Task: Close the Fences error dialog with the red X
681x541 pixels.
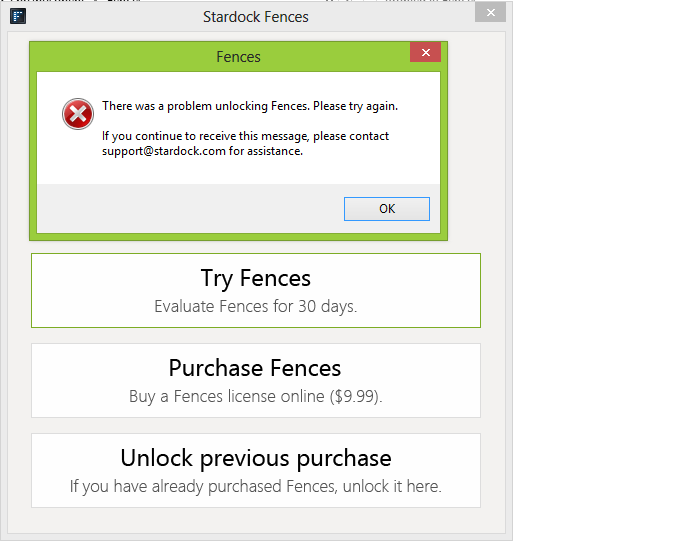Action: pos(425,53)
